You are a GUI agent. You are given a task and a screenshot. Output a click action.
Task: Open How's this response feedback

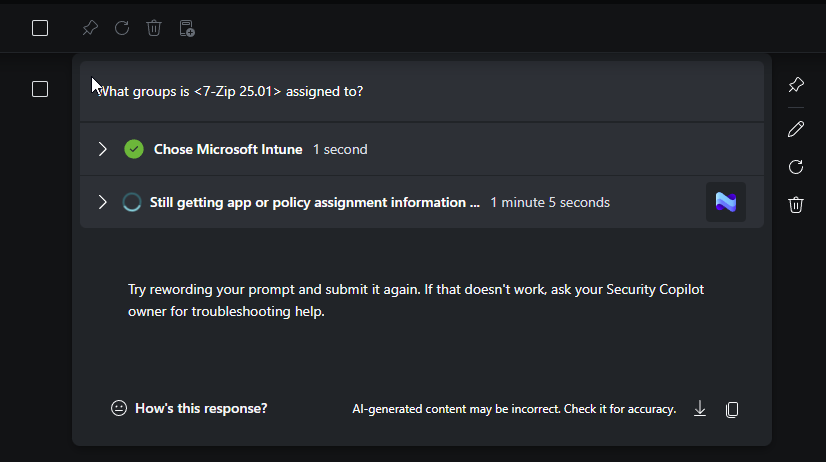coord(189,408)
